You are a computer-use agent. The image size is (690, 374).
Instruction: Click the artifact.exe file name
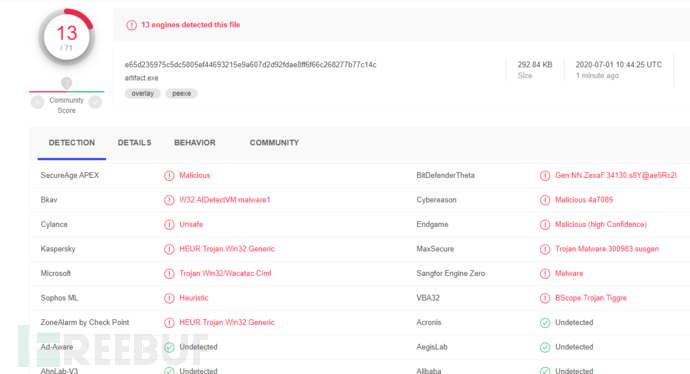(141, 78)
